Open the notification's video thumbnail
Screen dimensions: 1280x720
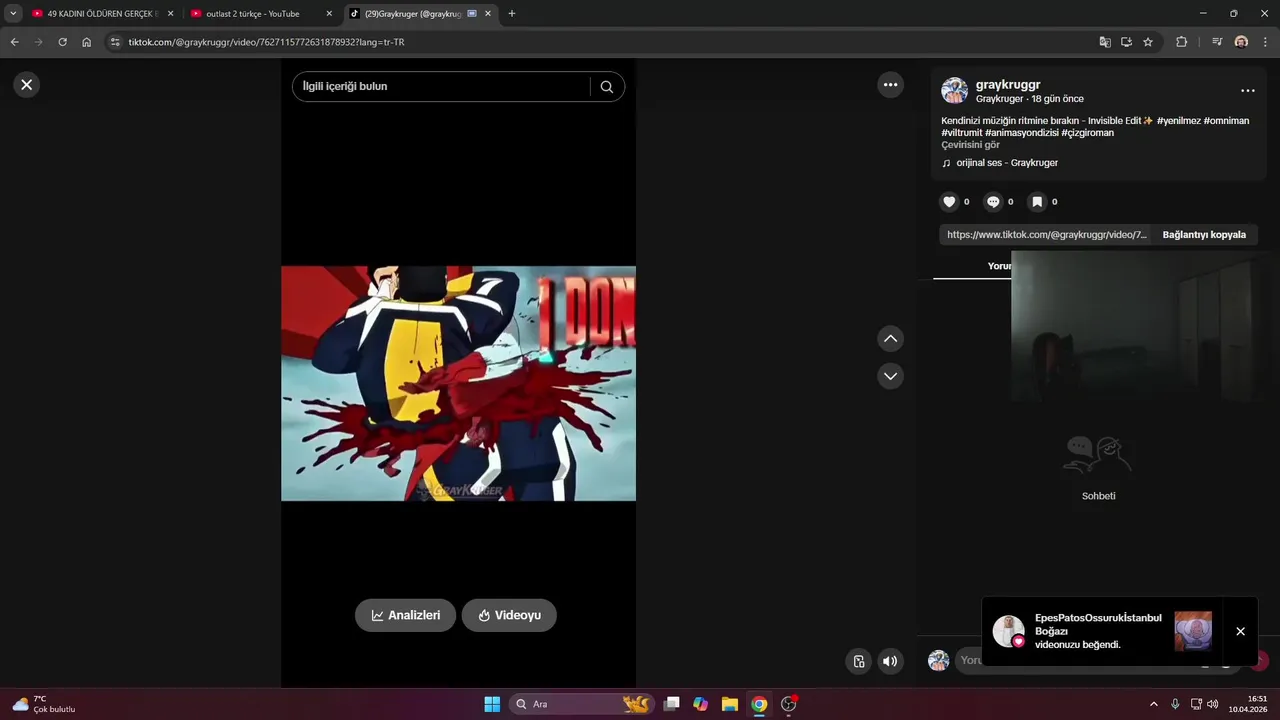1193,631
